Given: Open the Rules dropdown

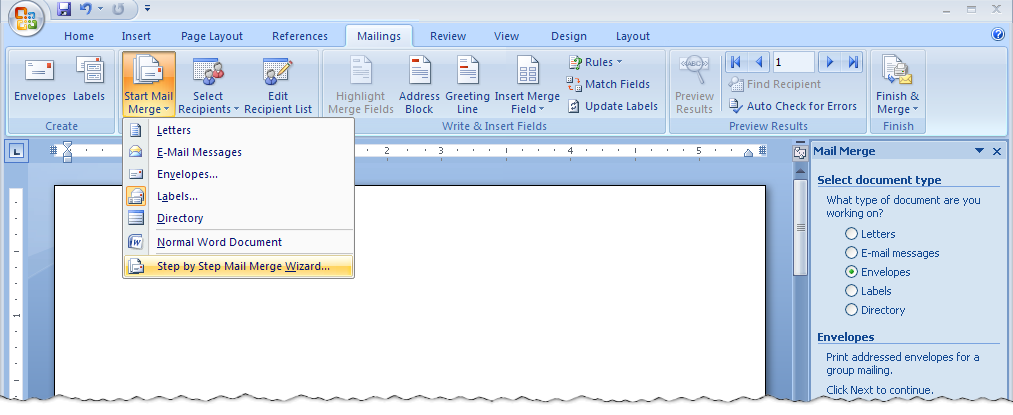Looking at the screenshot, I should click(x=595, y=62).
